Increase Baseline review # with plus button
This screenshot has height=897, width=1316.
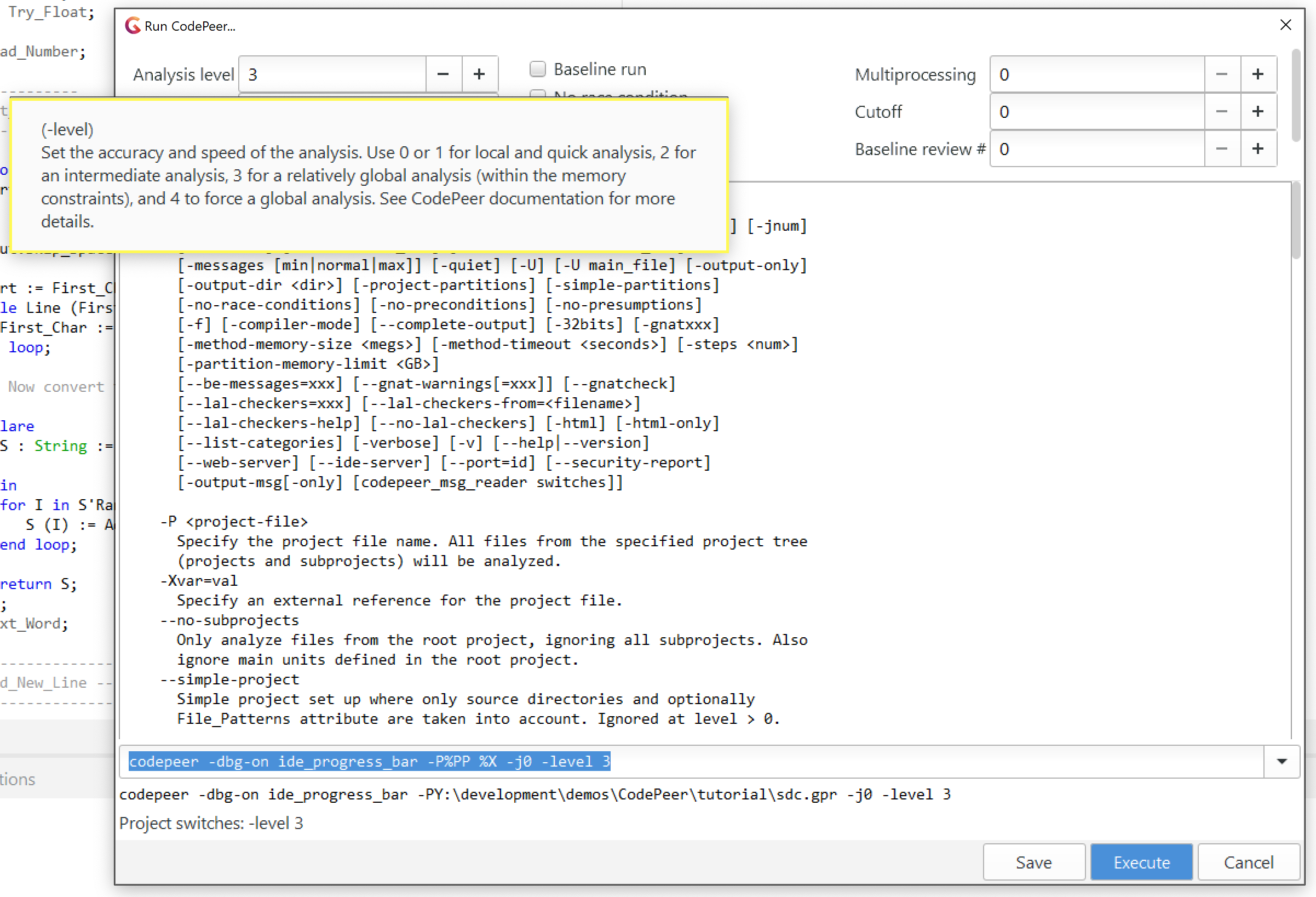(x=1258, y=149)
